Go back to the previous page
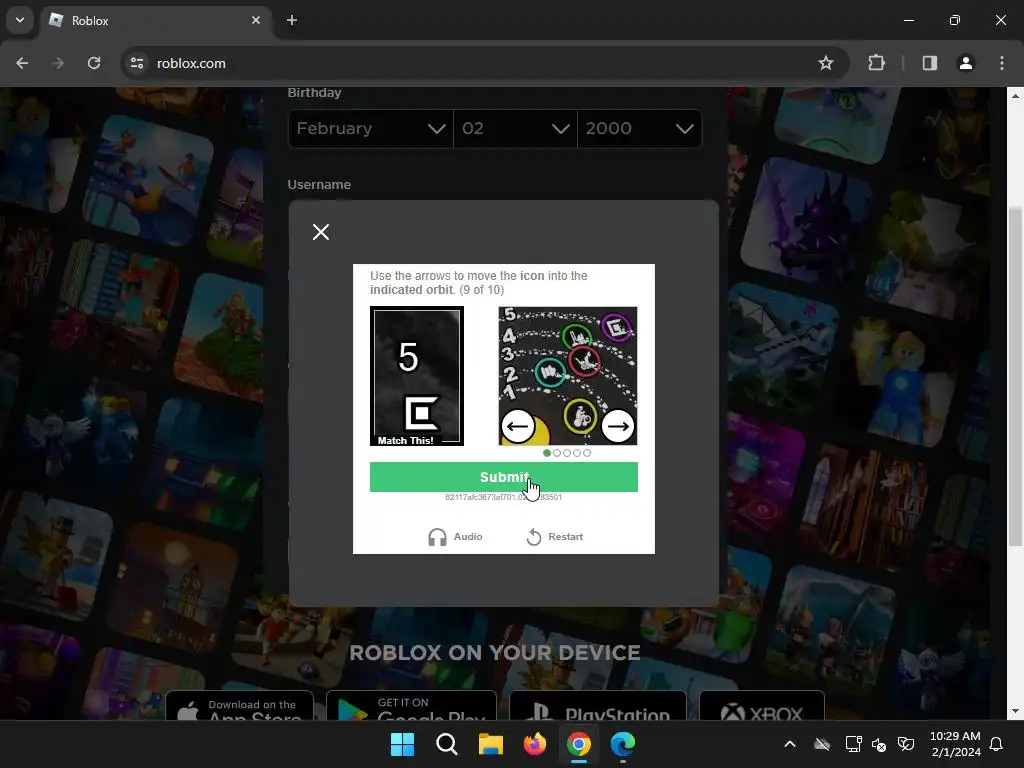The height and width of the screenshot is (768, 1024). tap(22, 63)
